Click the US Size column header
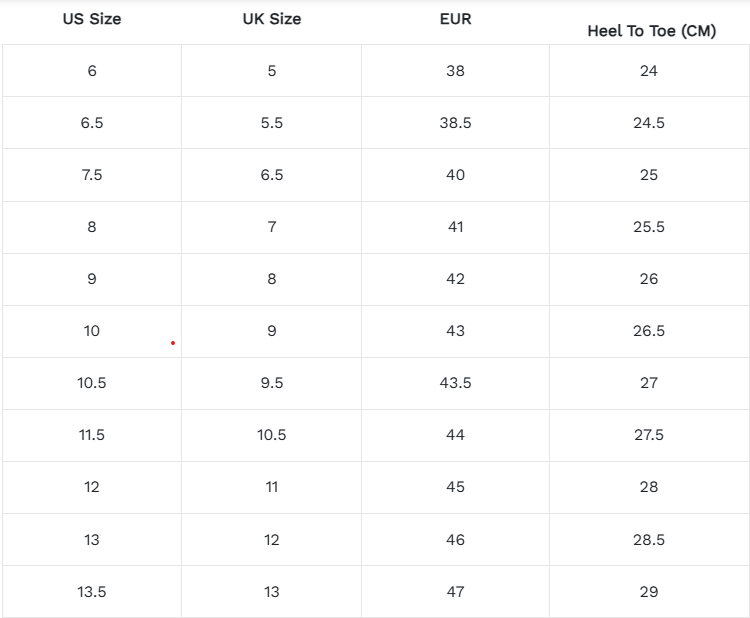Screen dimensions: 750x618 [x=92, y=19]
